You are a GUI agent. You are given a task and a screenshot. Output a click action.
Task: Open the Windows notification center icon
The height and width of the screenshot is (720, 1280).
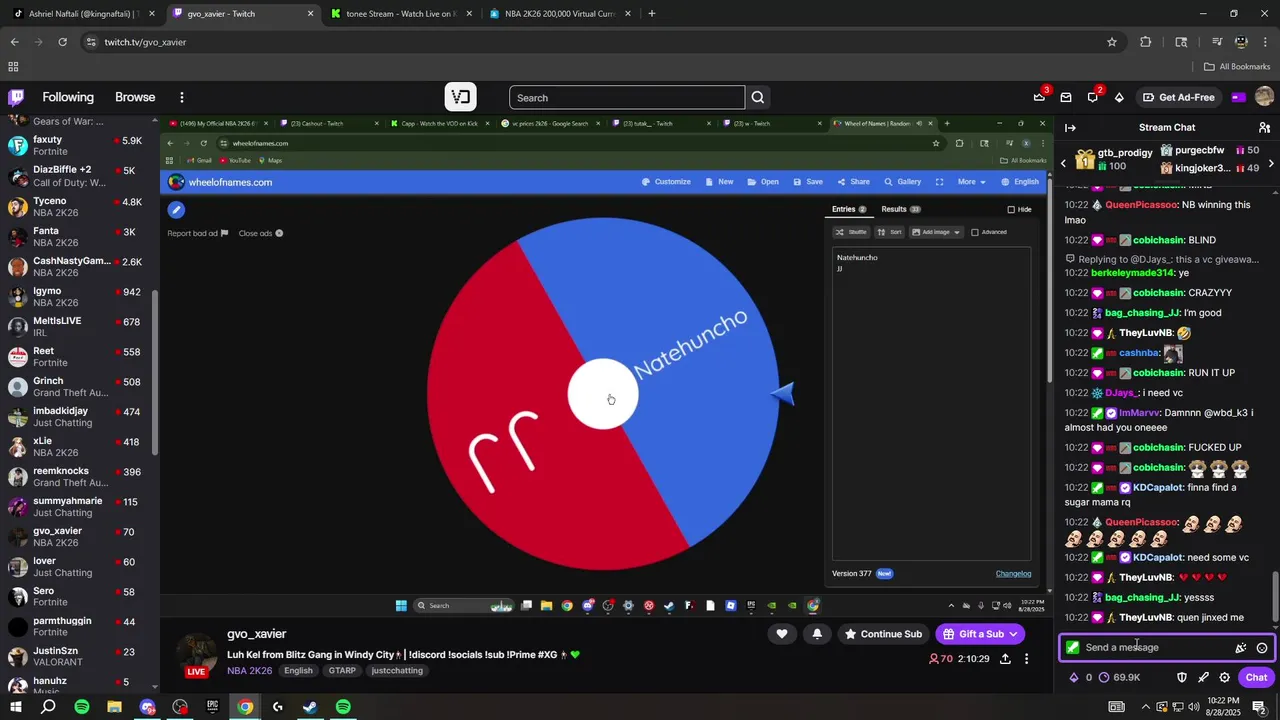click(x=1260, y=707)
